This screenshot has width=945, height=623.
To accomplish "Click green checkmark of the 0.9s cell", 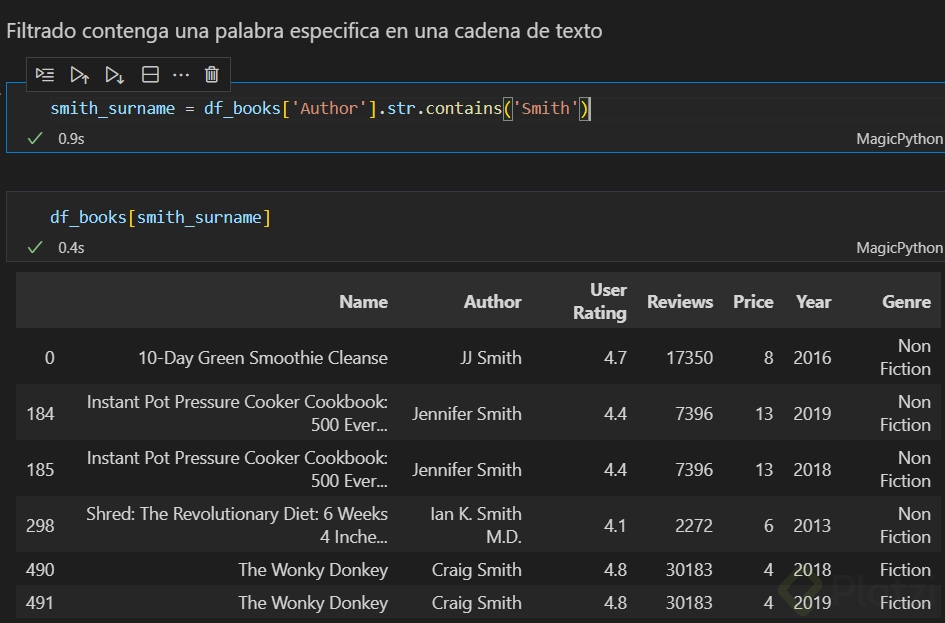I will click(x=35, y=139).
